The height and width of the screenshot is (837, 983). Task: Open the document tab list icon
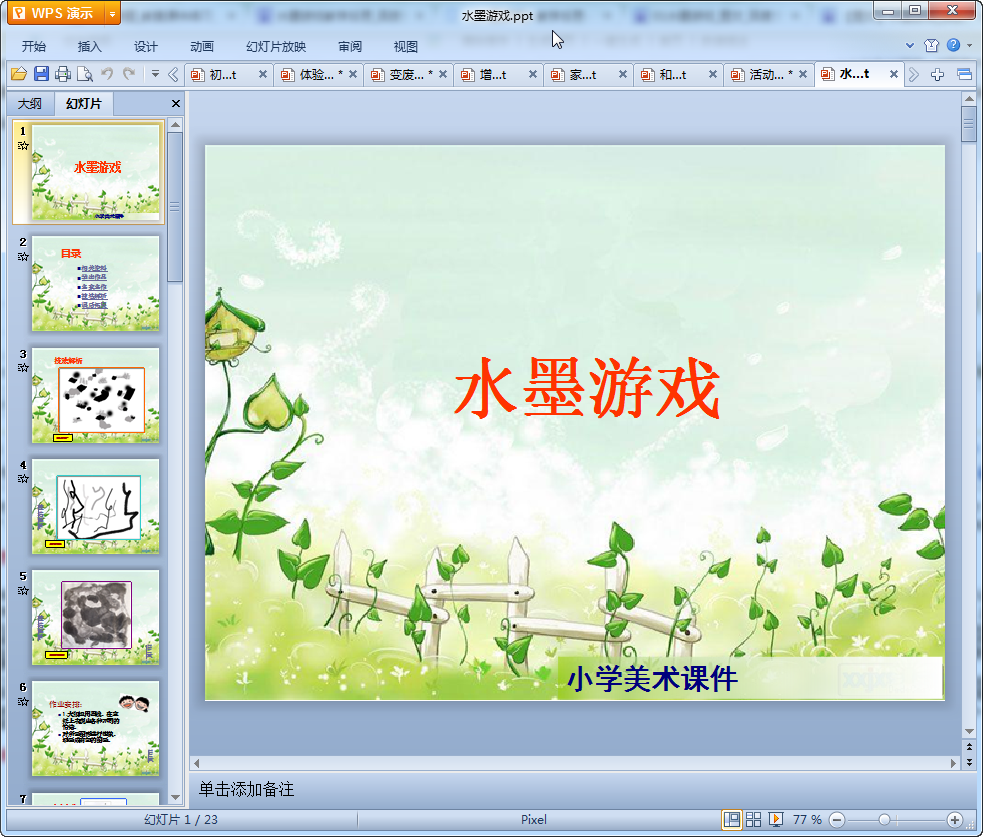[x=965, y=75]
